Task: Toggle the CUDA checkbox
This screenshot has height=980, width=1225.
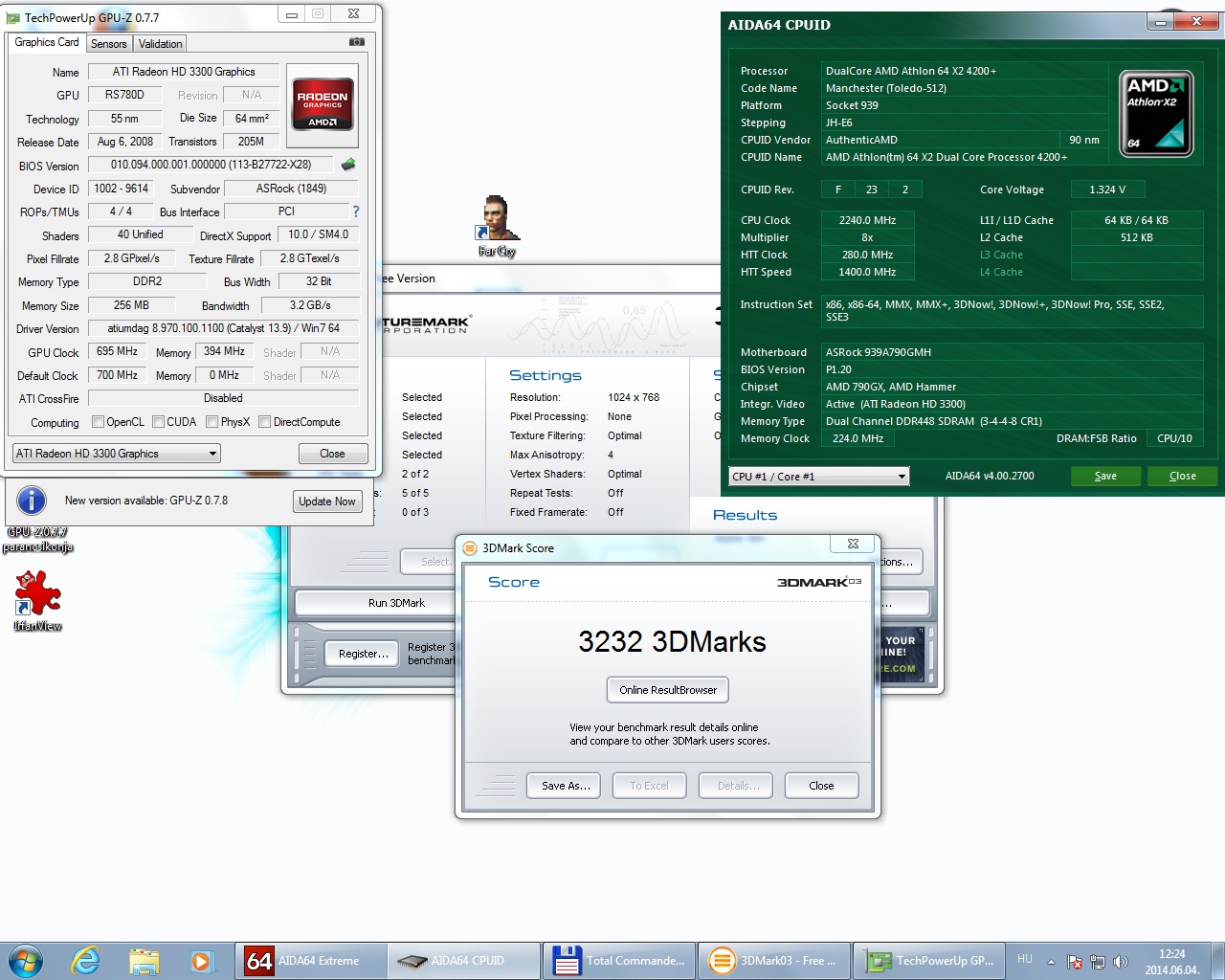Action: [x=158, y=422]
